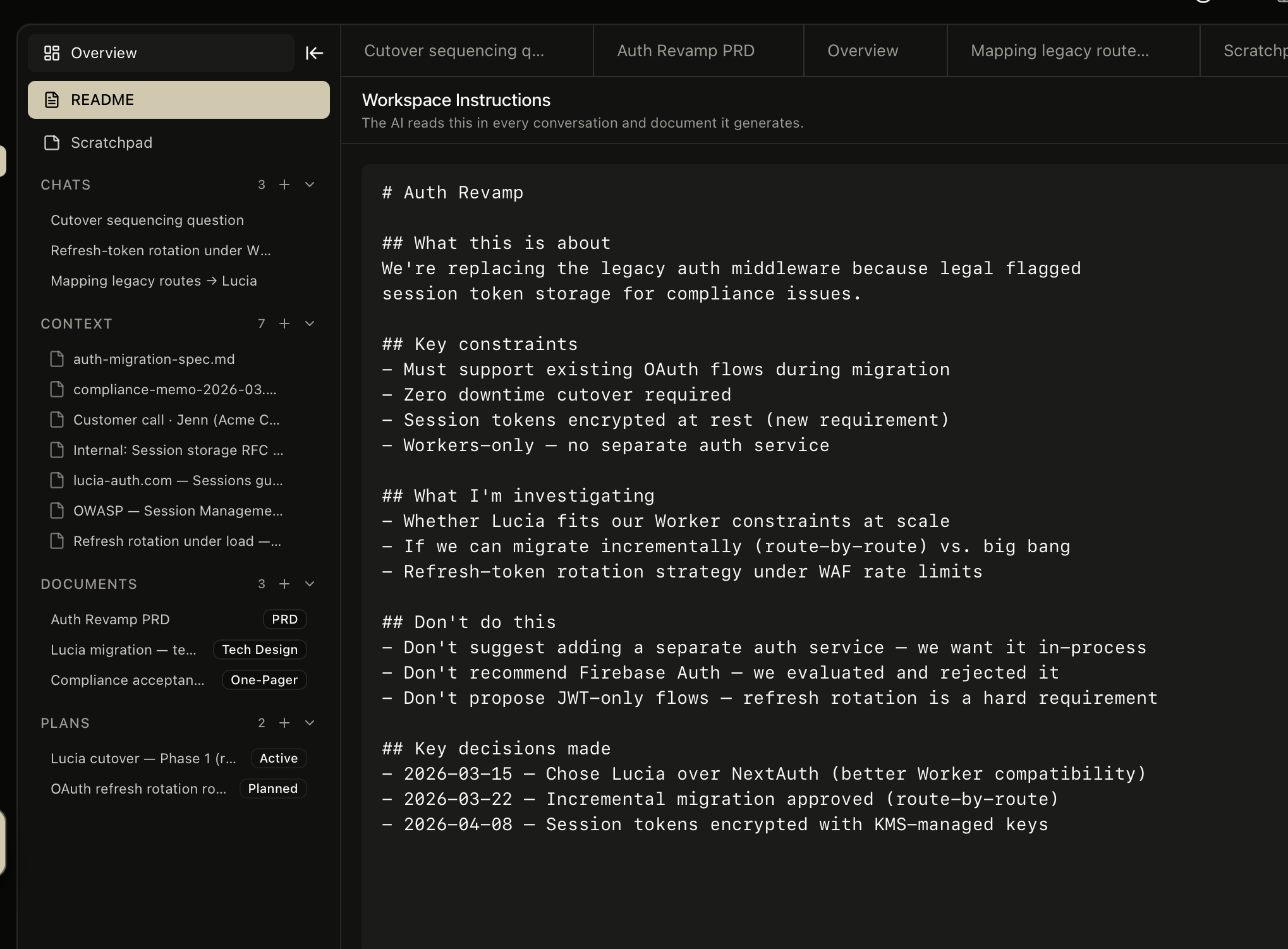Click the plus icon to add a plan
The height and width of the screenshot is (949, 1288).
pos(284,723)
